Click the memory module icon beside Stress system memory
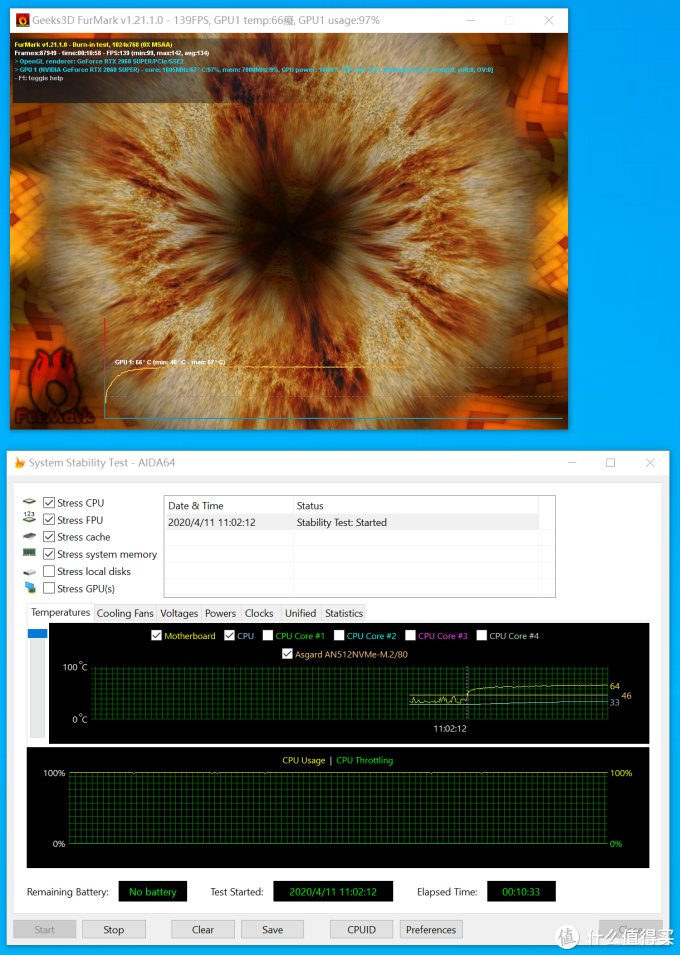Image resolution: width=680 pixels, height=955 pixels. (x=29, y=553)
